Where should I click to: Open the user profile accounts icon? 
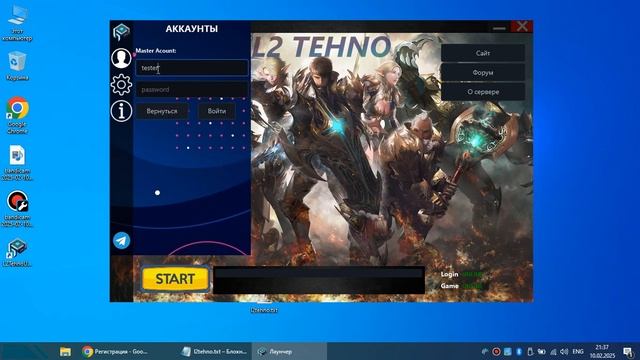[121, 58]
